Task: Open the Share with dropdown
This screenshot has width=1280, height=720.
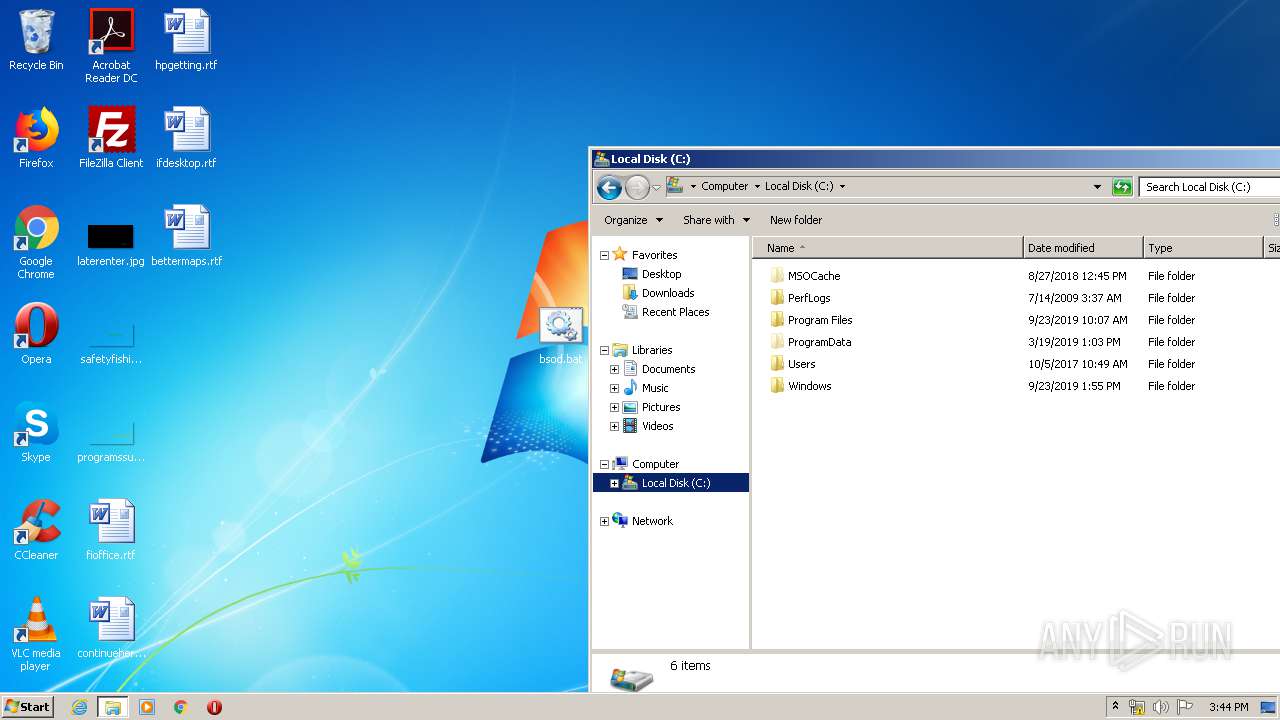Action: tap(716, 220)
